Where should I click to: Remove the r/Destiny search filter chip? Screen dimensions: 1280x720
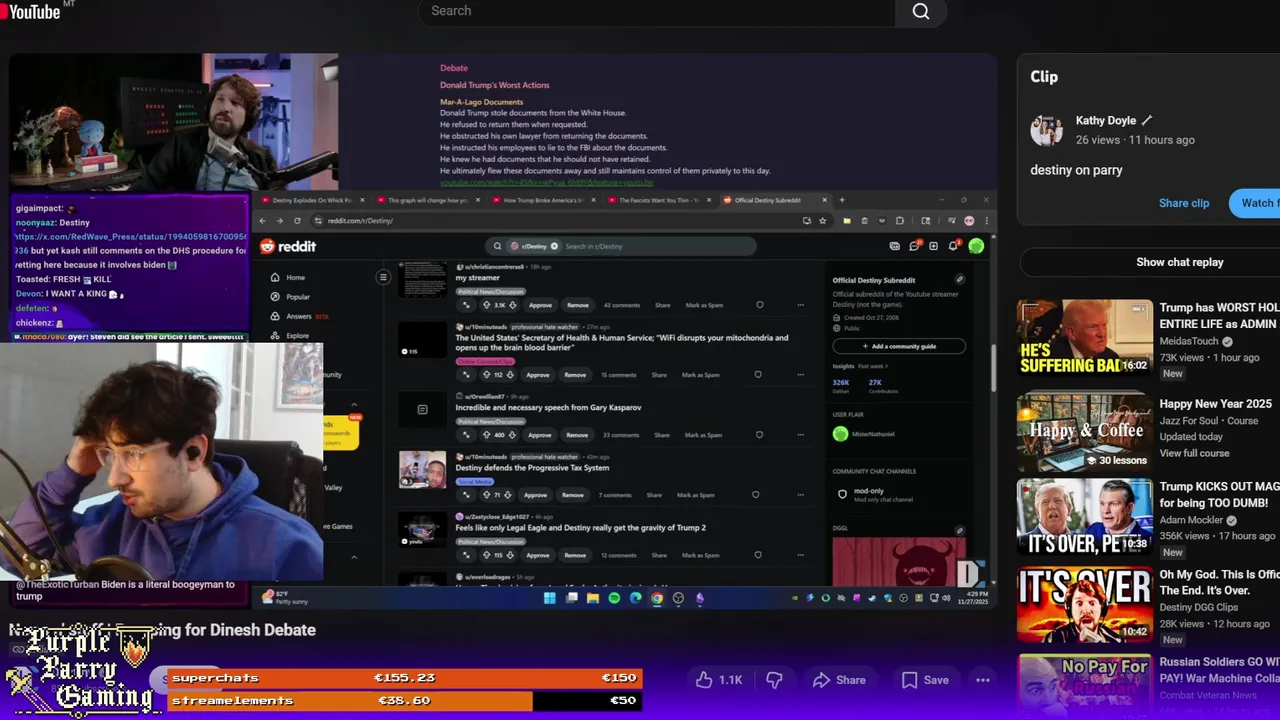pos(554,246)
